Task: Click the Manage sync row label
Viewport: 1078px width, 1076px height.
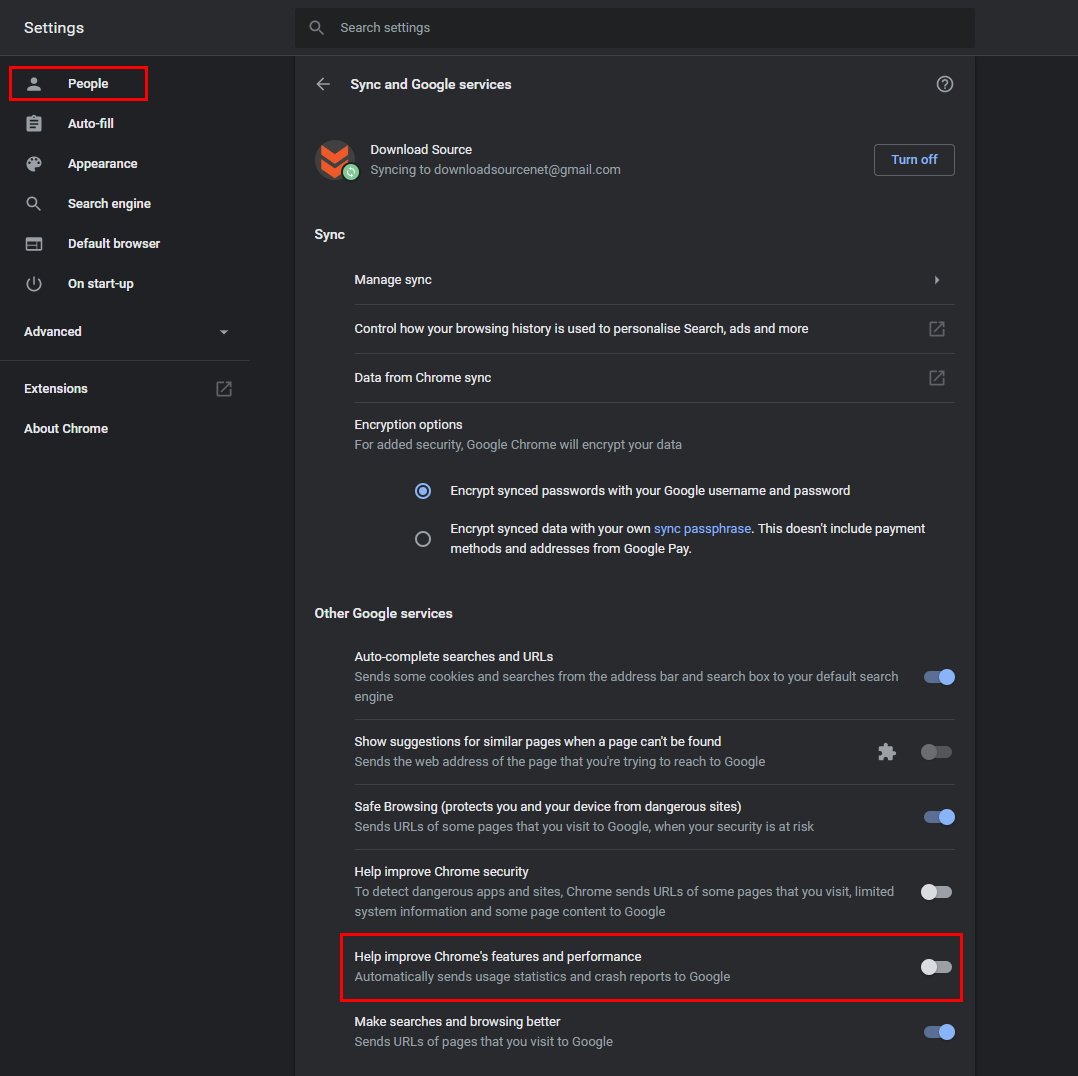Action: point(393,280)
